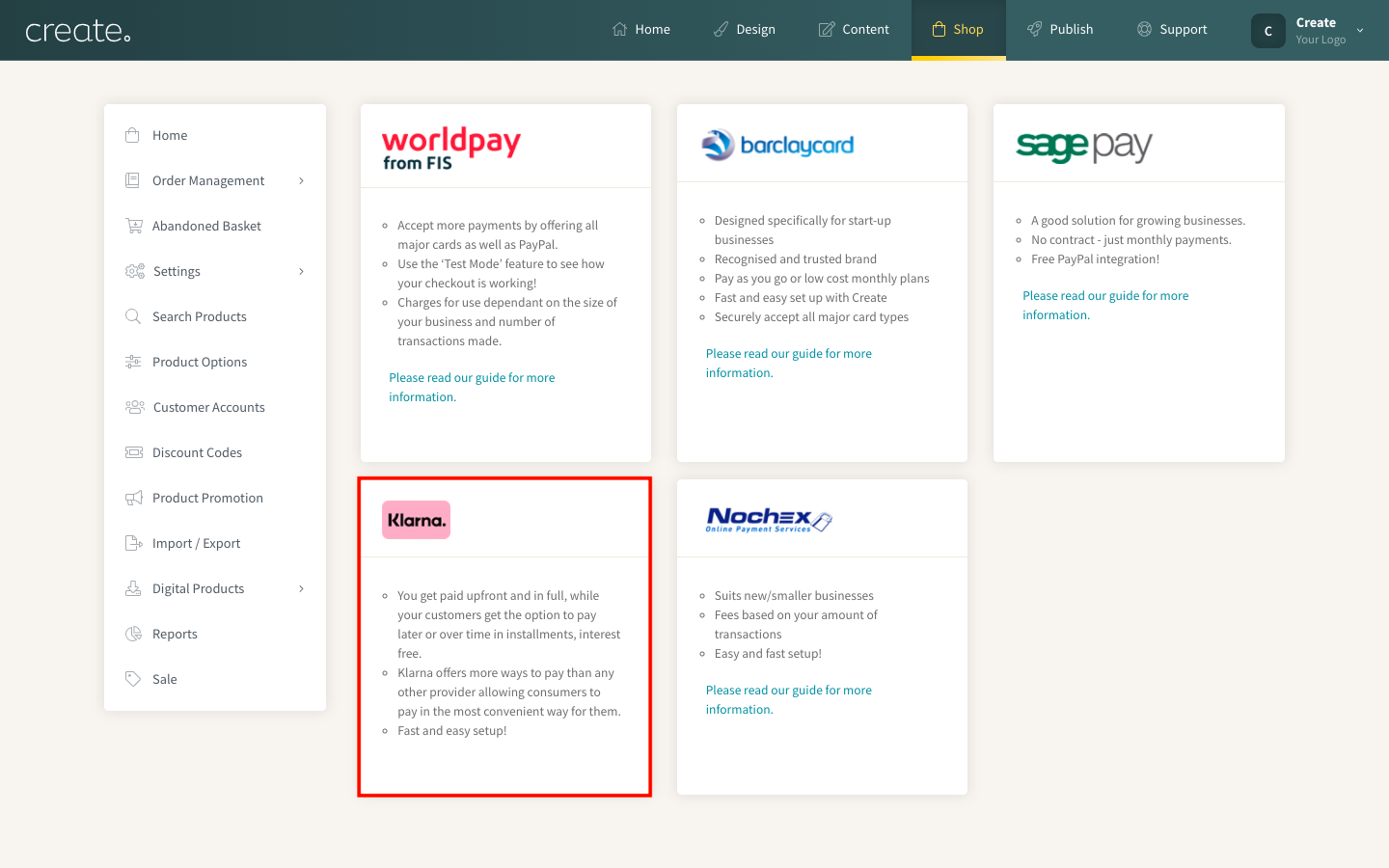Click the Discount Codes ticket icon

(133, 452)
